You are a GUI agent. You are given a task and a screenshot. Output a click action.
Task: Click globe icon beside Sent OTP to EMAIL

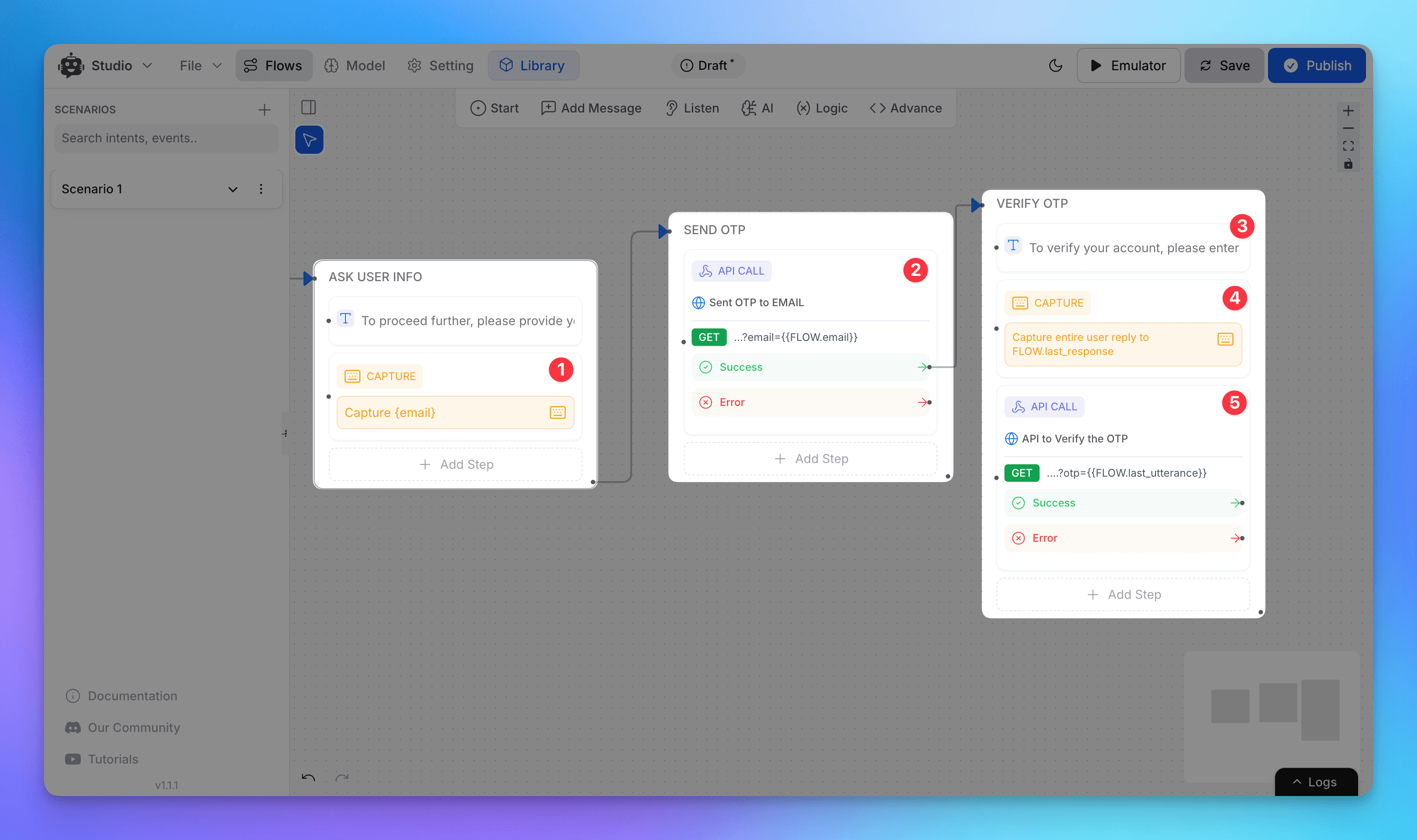point(698,303)
